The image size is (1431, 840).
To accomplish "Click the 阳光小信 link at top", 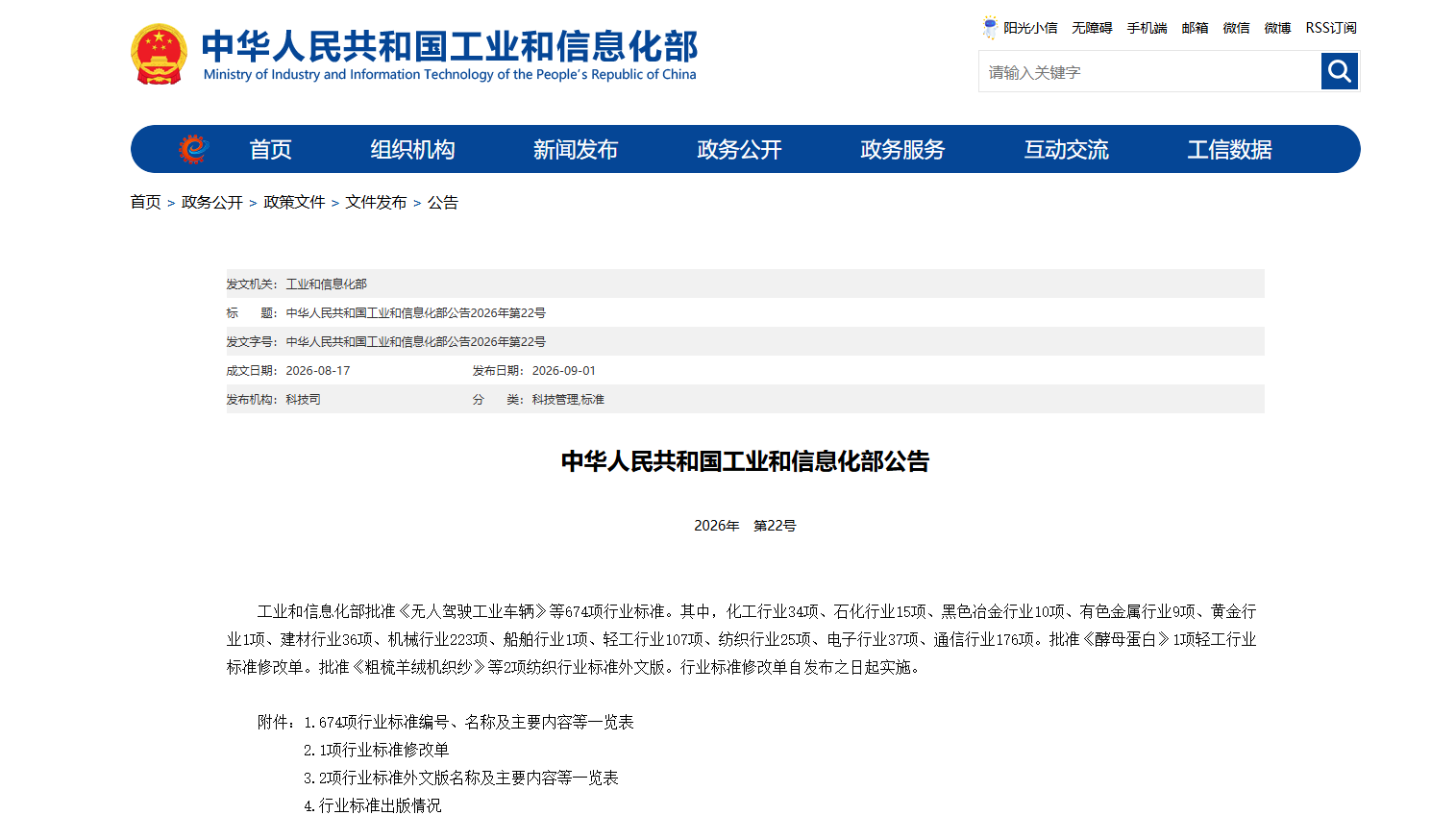I will click(1030, 28).
